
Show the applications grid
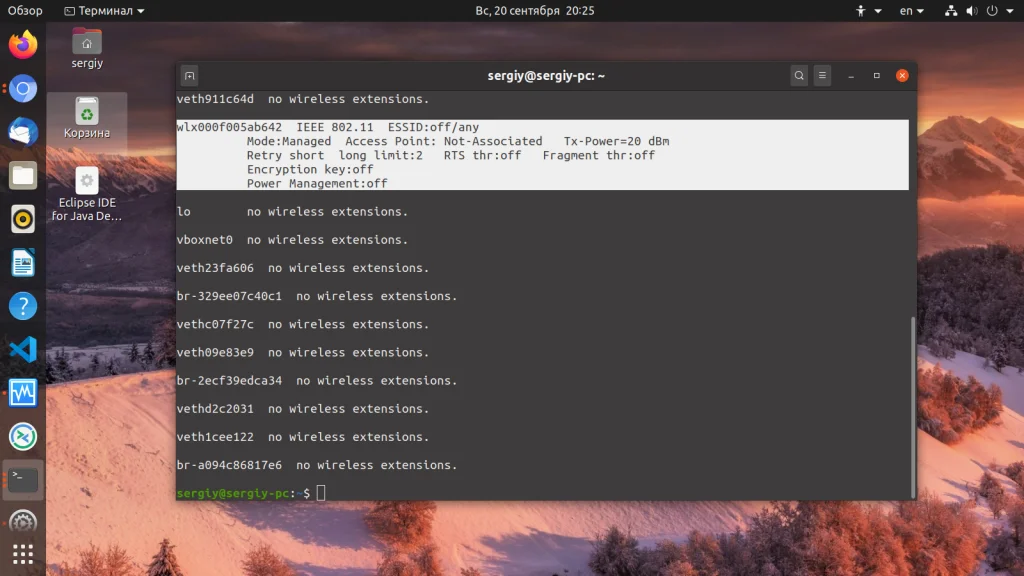(23, 554)
